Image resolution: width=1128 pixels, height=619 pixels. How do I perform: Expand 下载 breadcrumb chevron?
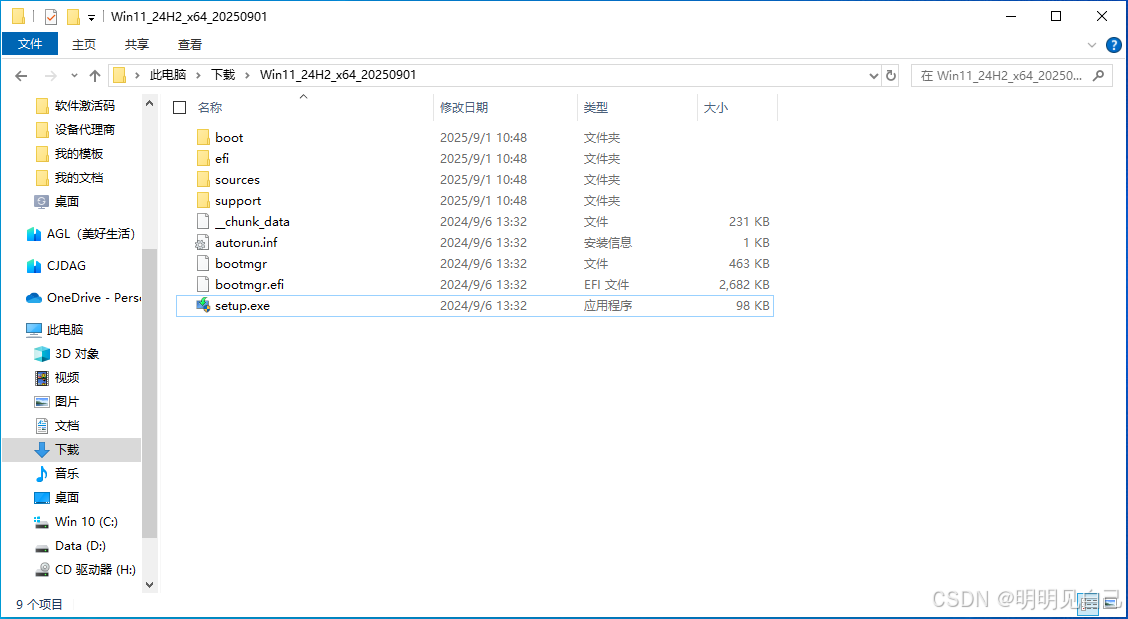click(247, 75)
